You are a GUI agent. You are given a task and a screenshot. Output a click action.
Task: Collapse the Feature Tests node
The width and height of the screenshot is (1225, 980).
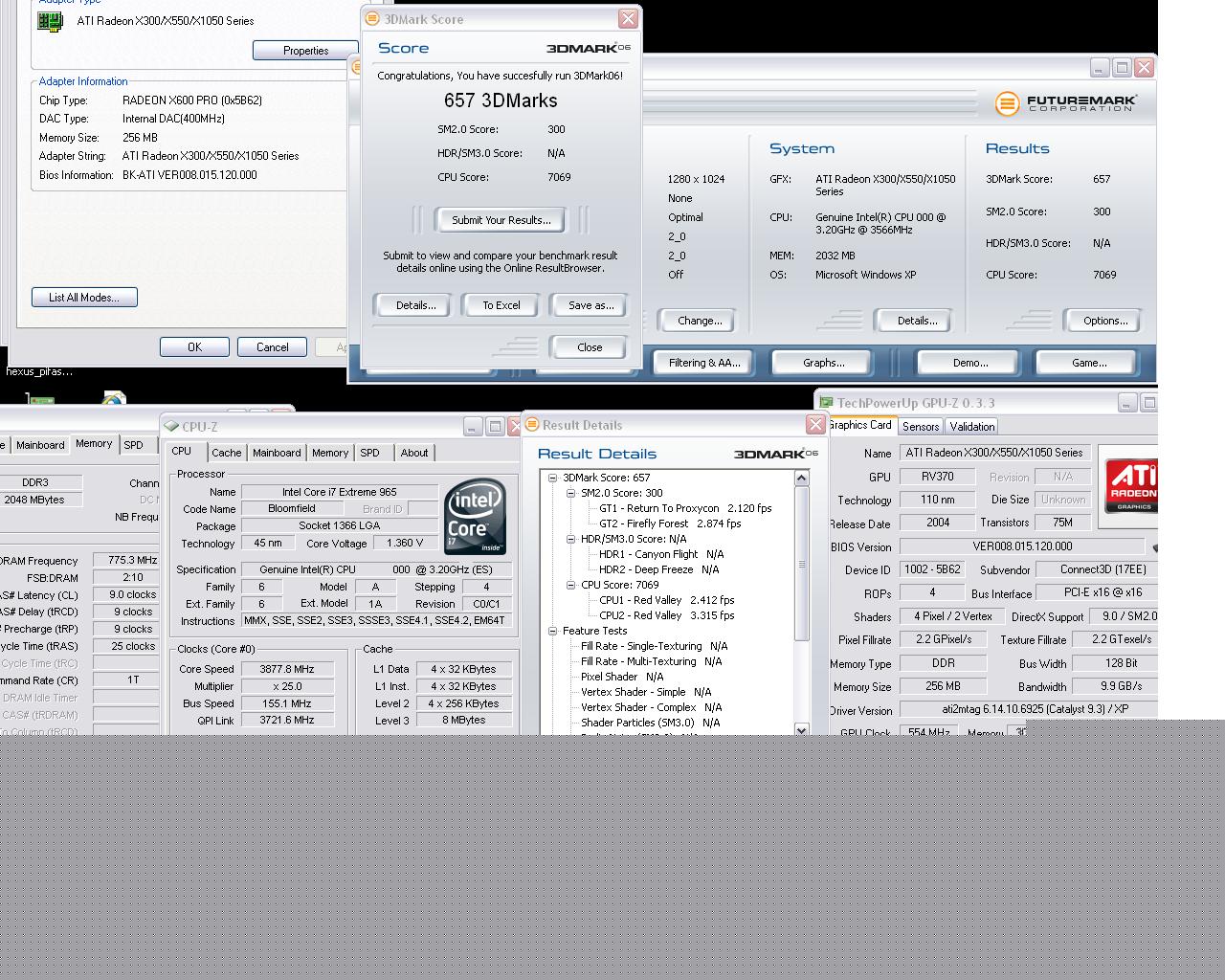[552, 631]
